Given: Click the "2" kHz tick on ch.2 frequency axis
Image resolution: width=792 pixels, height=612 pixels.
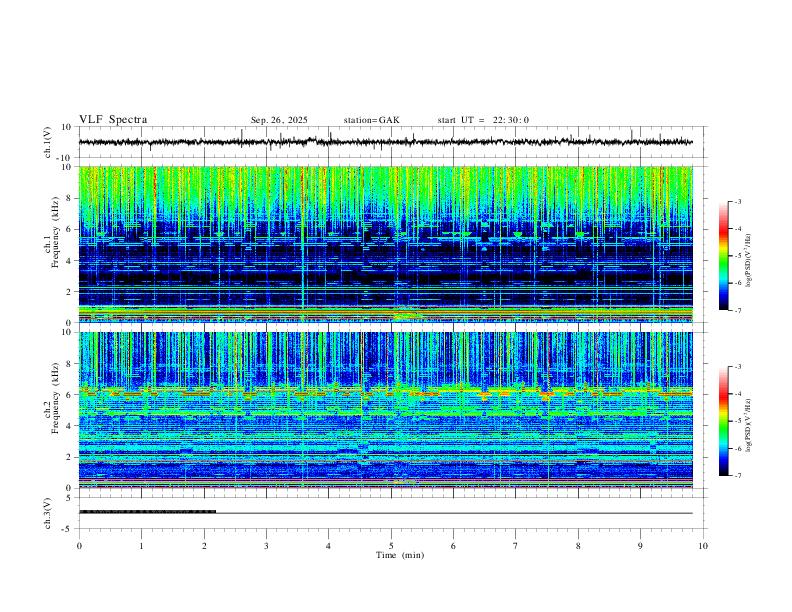Looking at the screenshot, I should coord(69,457).
